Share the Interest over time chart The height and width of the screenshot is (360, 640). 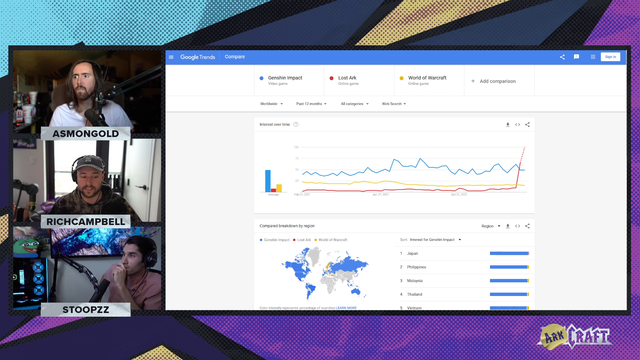[527, 124]
